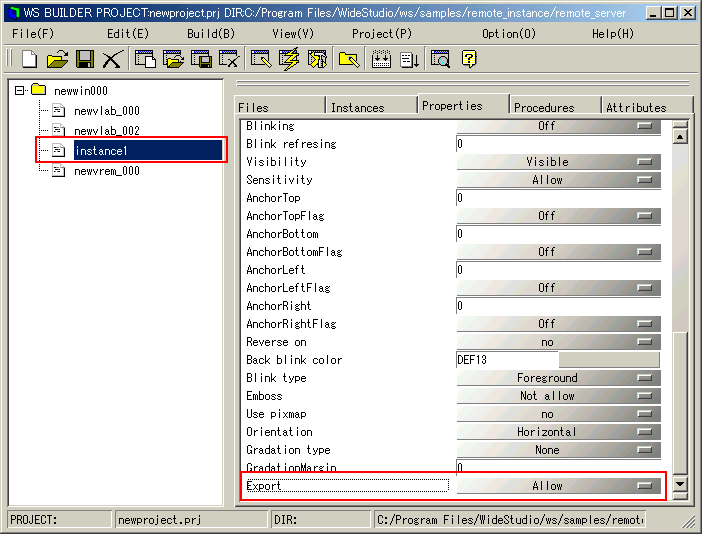Click the grid with down-arrows toolbar icon
This screenshot has width=705, height=536.
tap(381, 59)
